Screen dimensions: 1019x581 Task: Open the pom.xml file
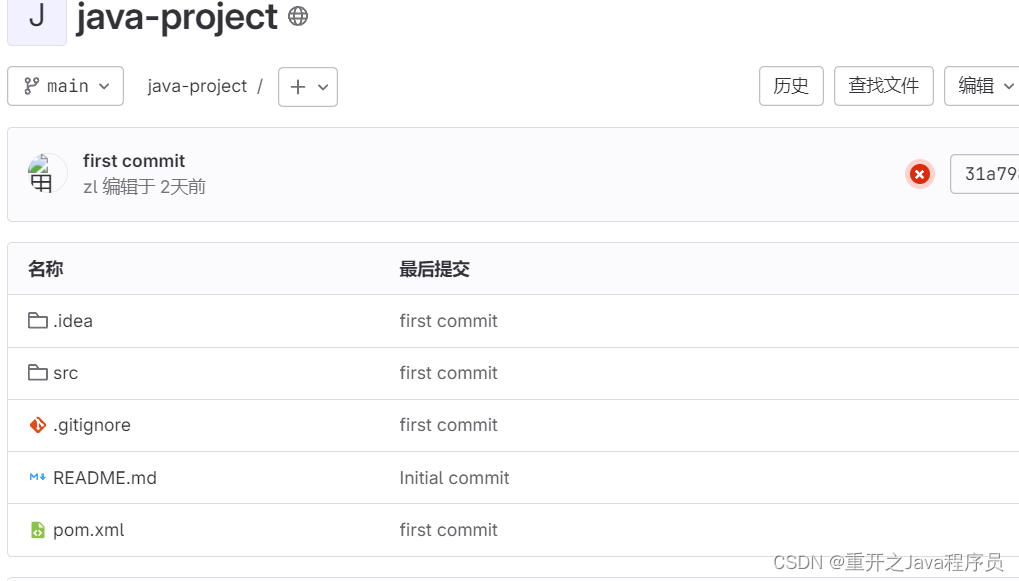(x=88, y=530)
